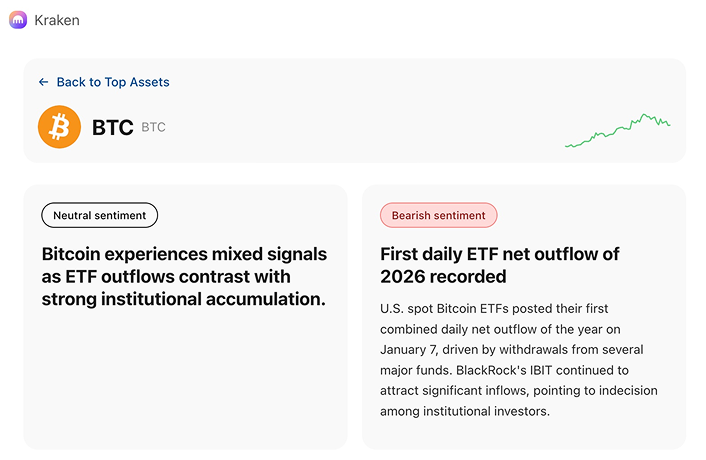Click the gray BTC ticker symbol

pyautogui.click(x=153, y=128)
